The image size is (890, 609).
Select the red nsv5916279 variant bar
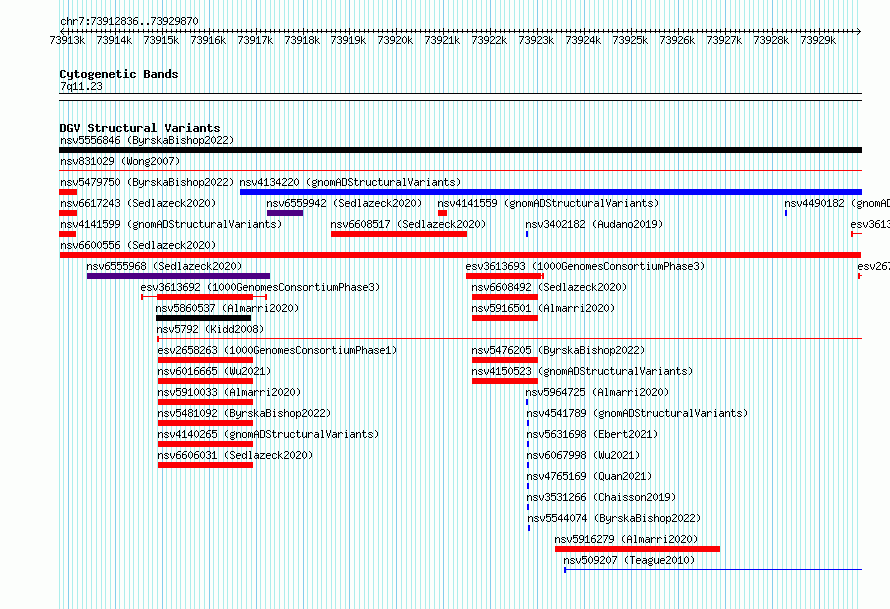(637, 549)
